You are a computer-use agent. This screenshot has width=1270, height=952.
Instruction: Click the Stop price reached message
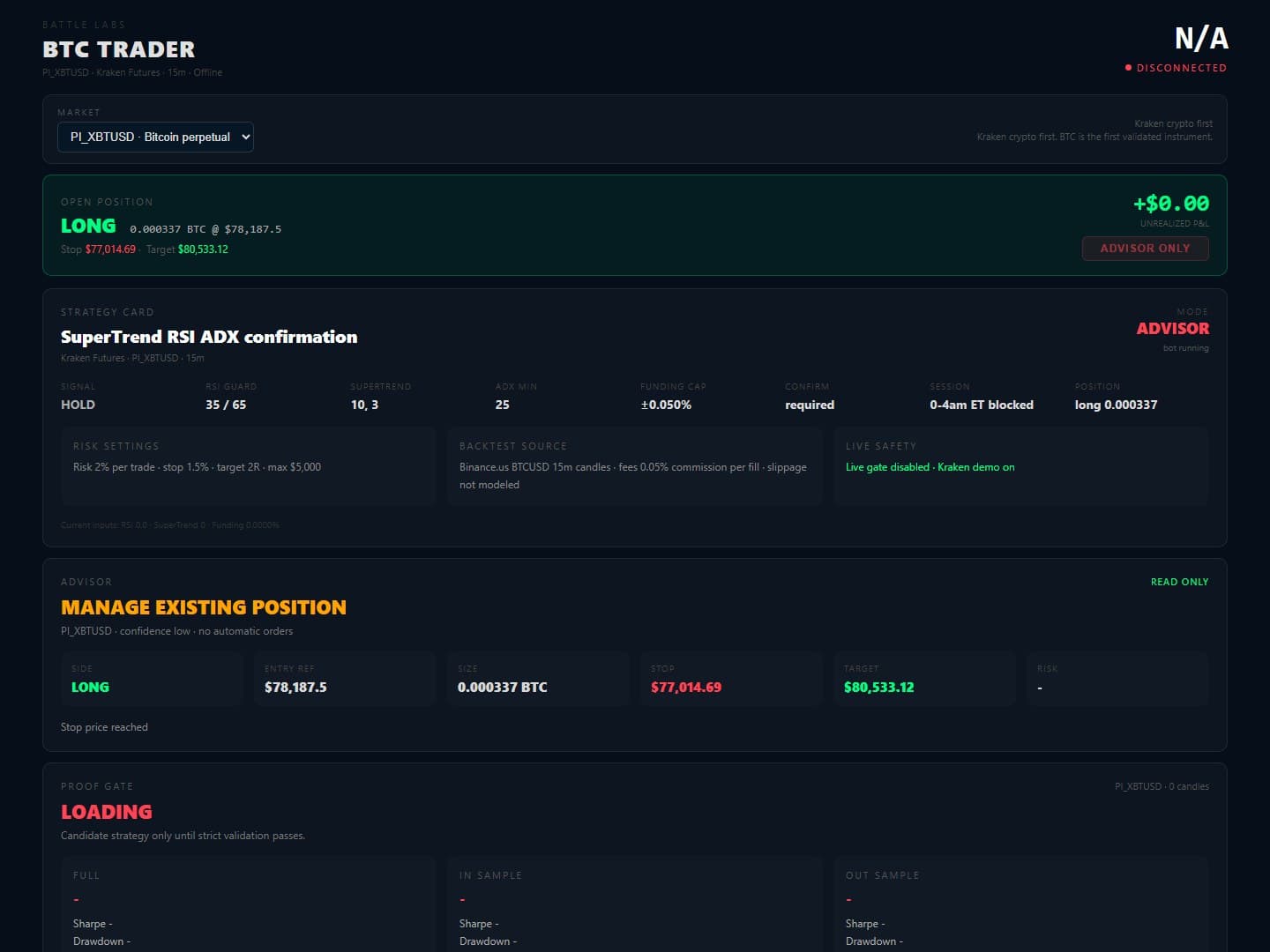click(x=104, y=727)
